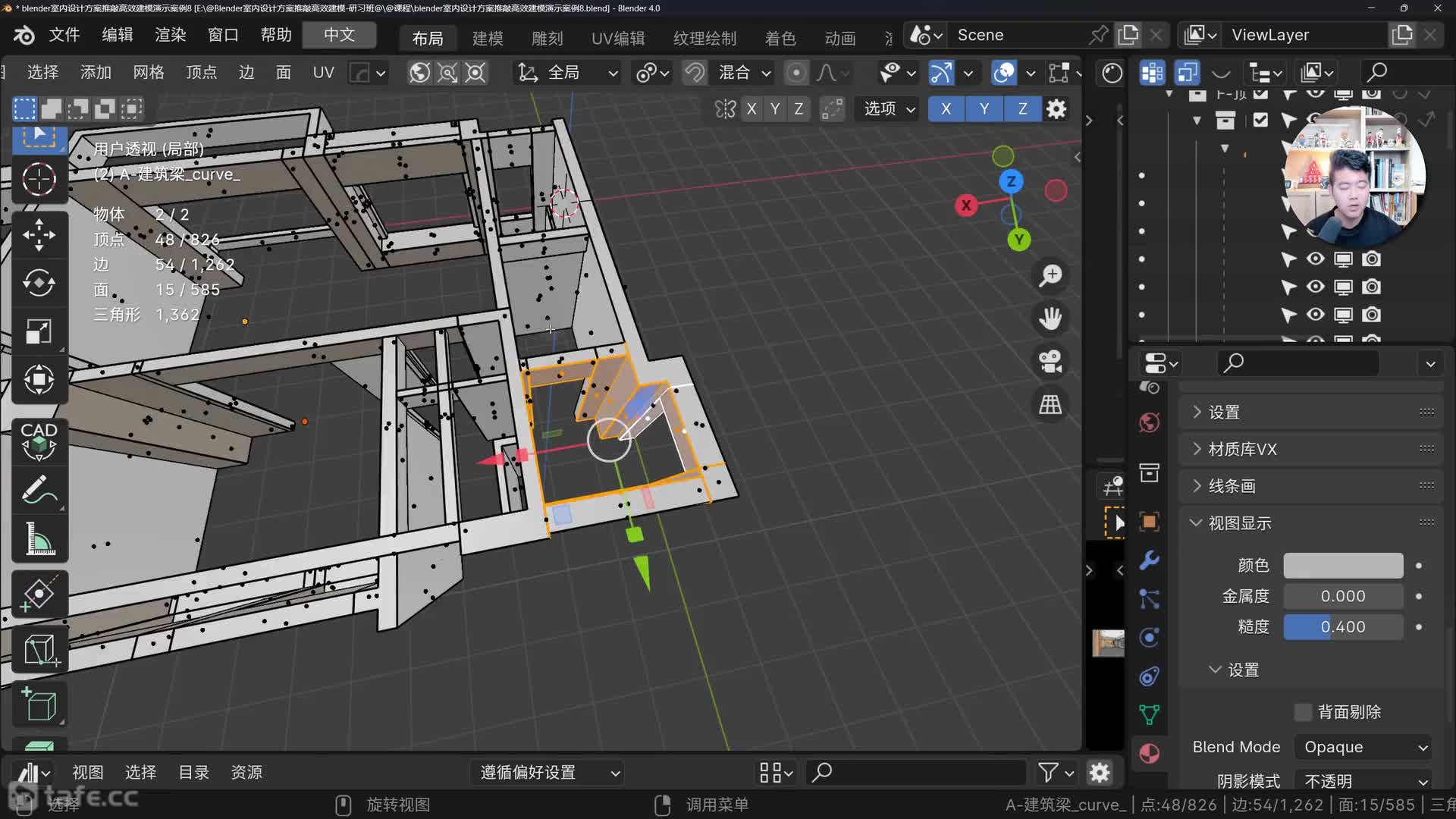Select the Scale tool
1456x819 pixels.
[39, 331]
